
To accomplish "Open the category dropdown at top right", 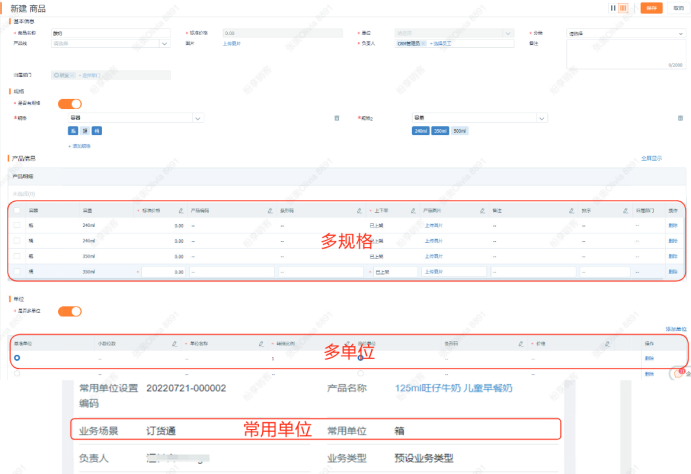I will pyautogui.click(x=624, y=33).
